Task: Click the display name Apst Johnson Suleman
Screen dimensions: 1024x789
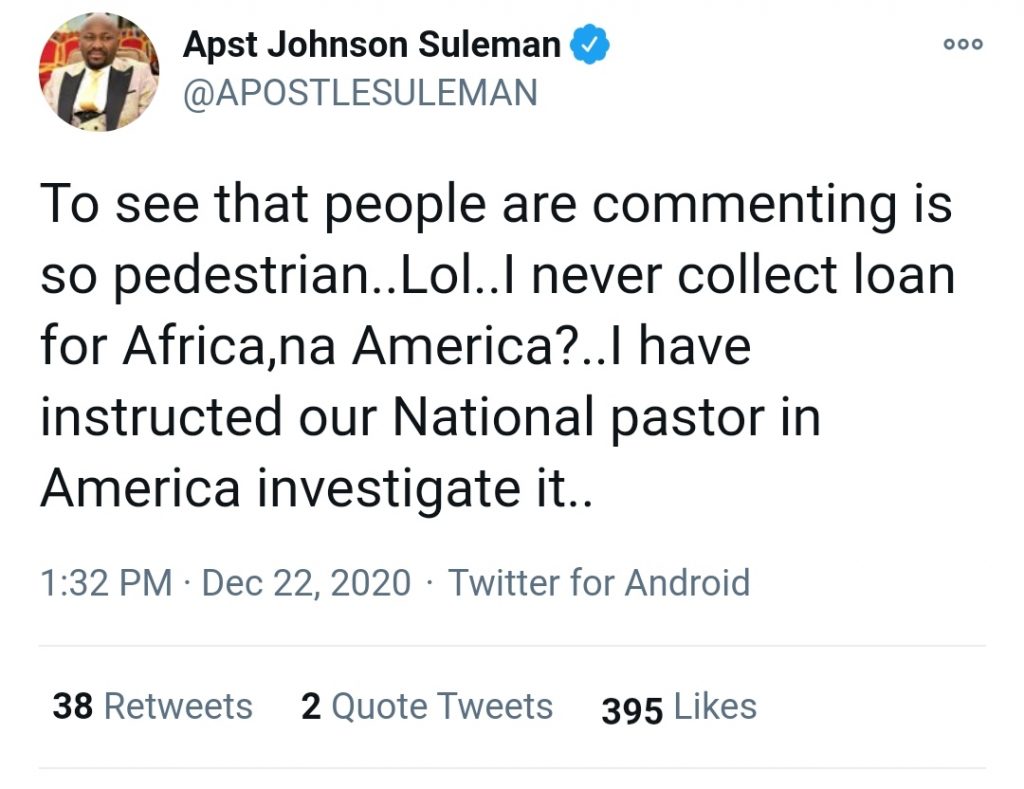Action: click(372, 45)
